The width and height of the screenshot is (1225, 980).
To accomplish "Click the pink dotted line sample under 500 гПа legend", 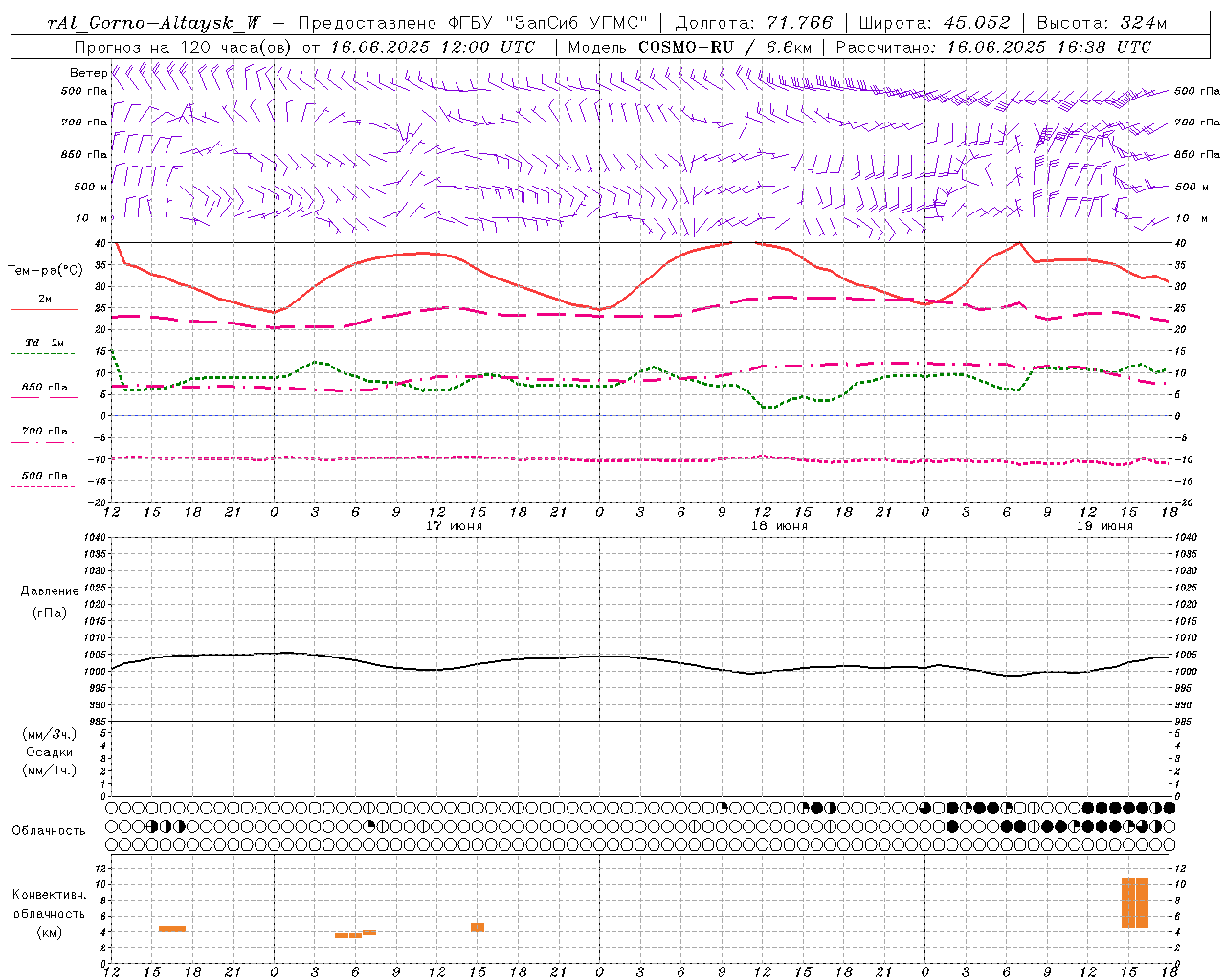I will pos(43,487).
